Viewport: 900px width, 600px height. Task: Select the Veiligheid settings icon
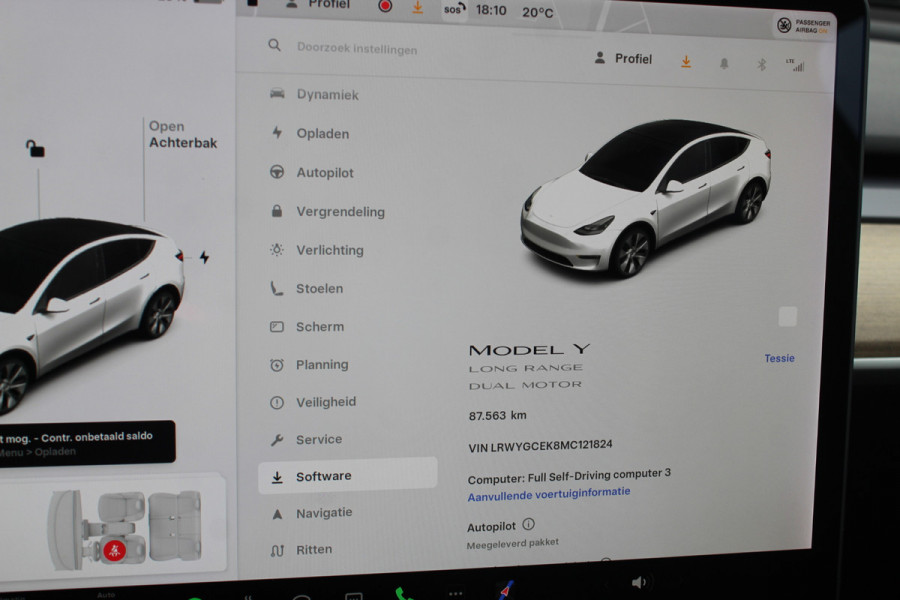coord(279,402)
